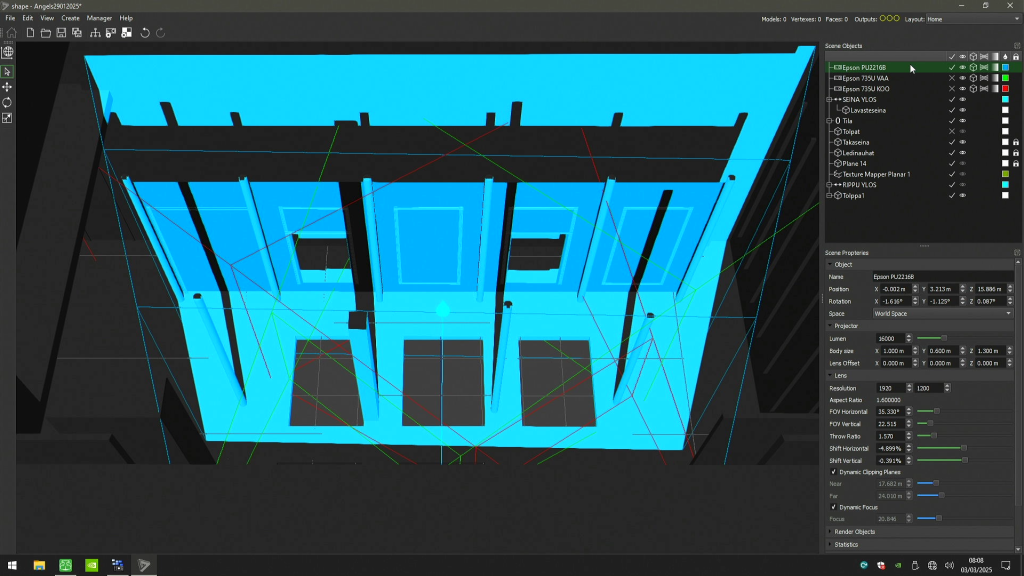The height and width of the screenshot is (576, 1024).
Task: Click the Save file toolbar icon
Action: (x=62, y=33)
